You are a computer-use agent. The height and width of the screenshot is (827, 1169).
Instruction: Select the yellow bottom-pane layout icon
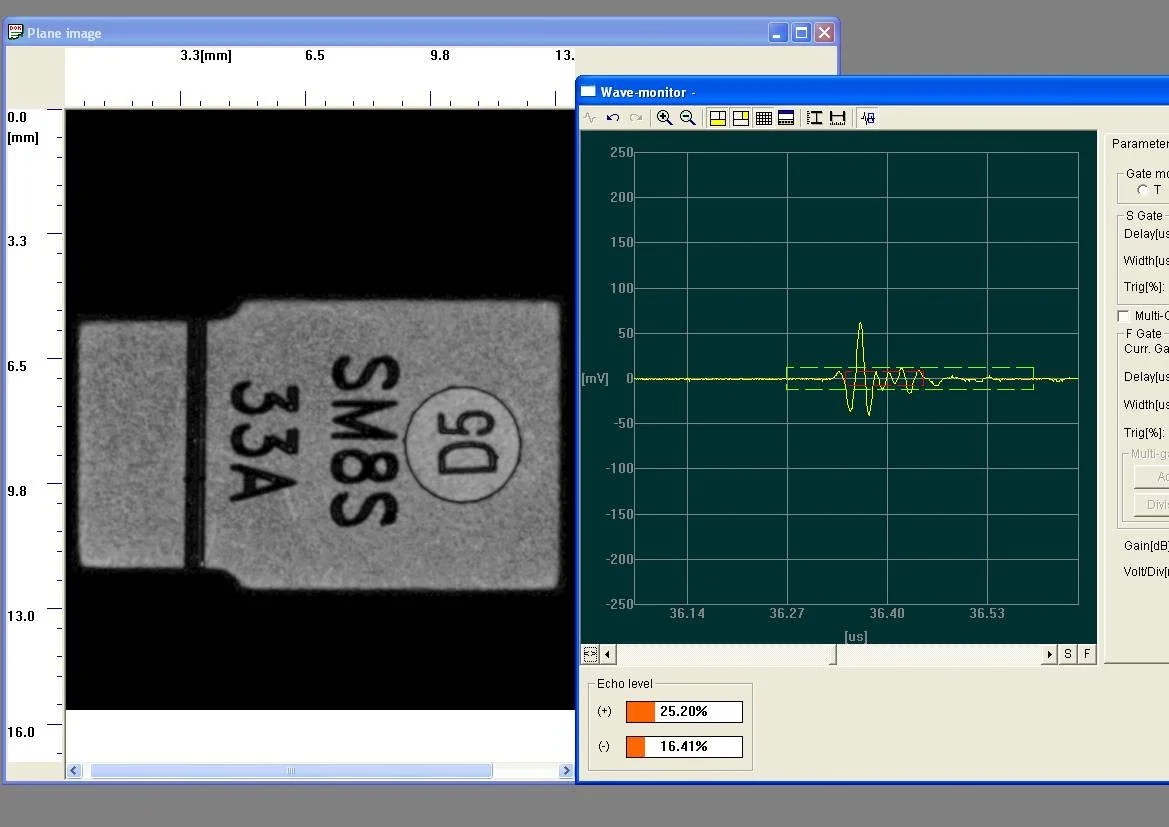point(717,118)
